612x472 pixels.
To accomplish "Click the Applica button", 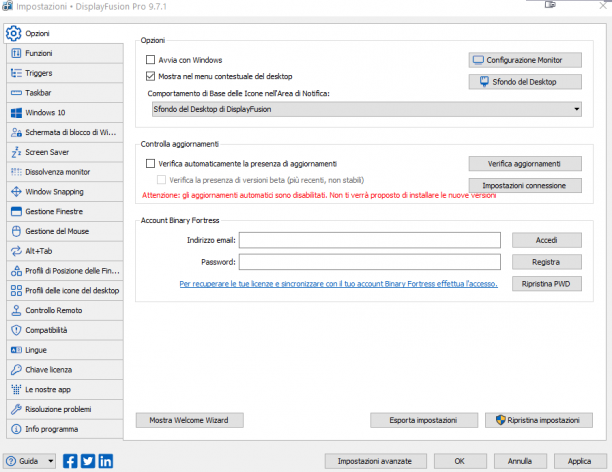I will [580, 461].
